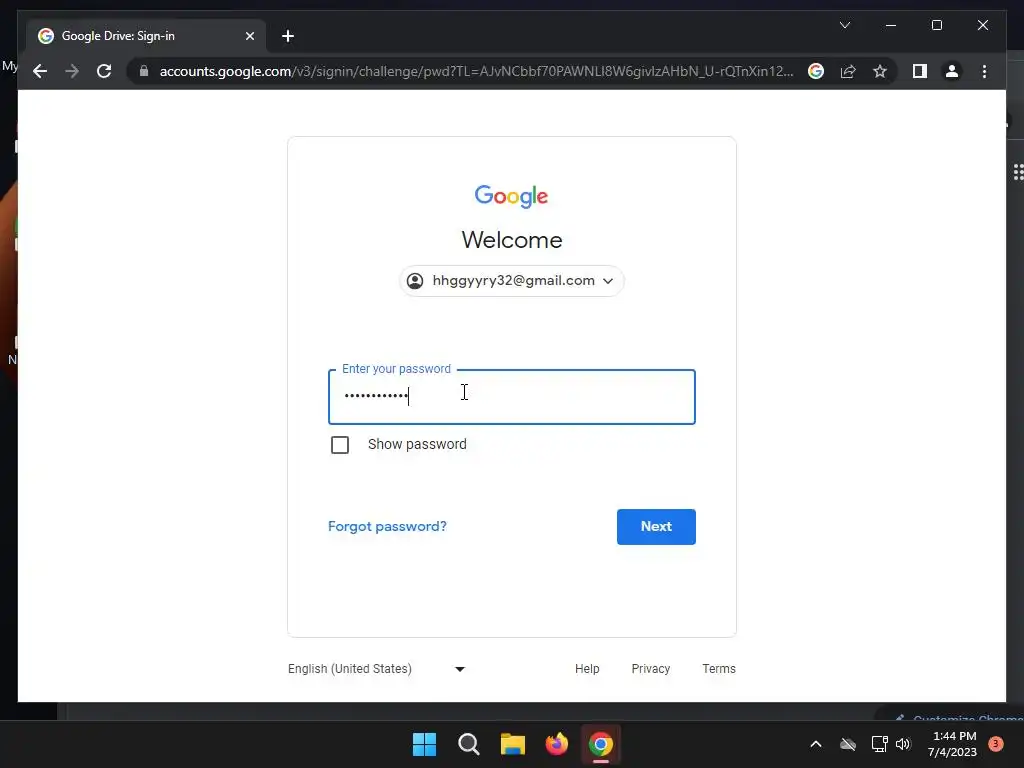1024x768 pixels.
Task: Open volume control tray icon
Action: tap(903, 744)
